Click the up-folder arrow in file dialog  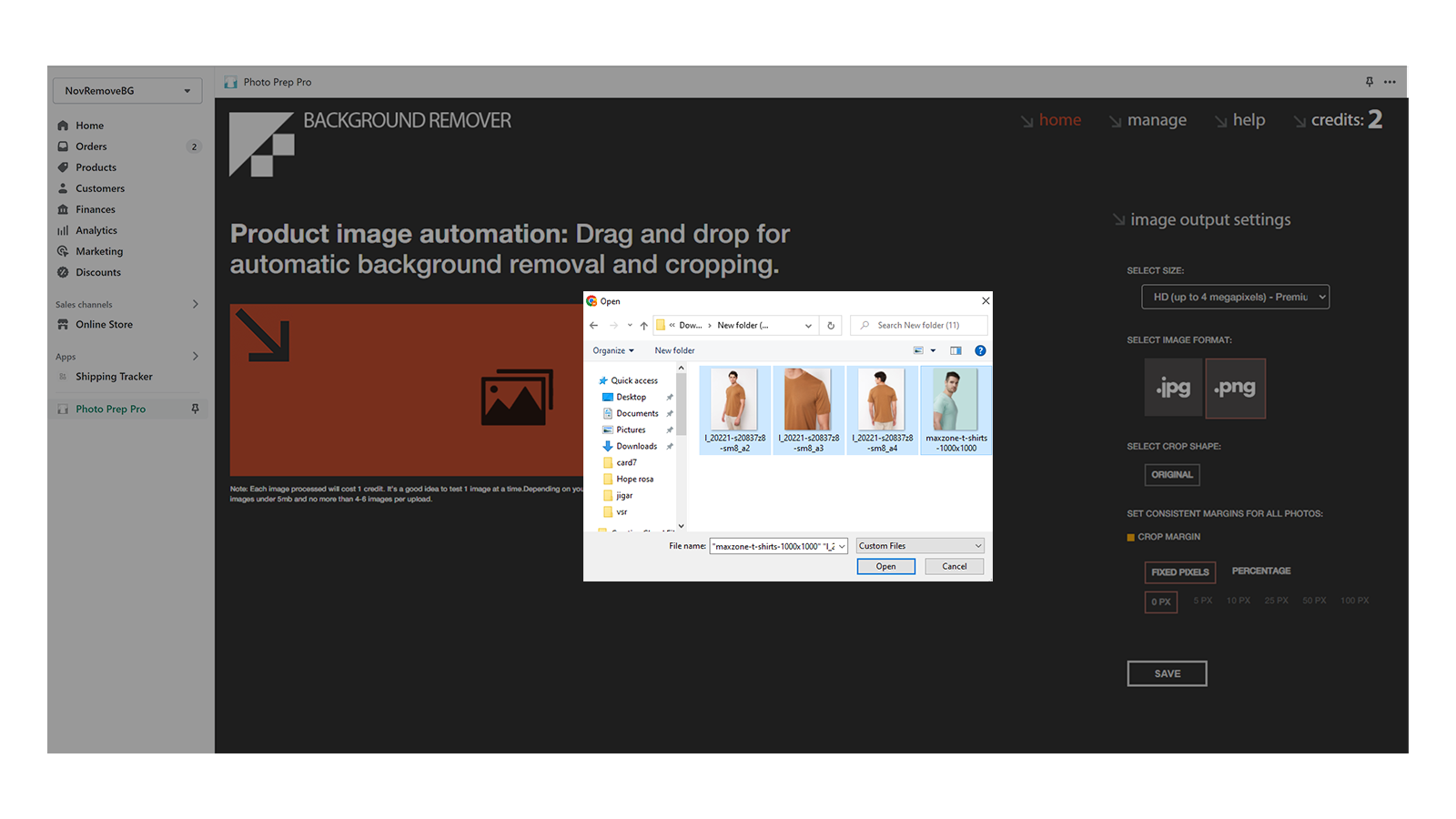pyautogui.click(x=643, y=326)
